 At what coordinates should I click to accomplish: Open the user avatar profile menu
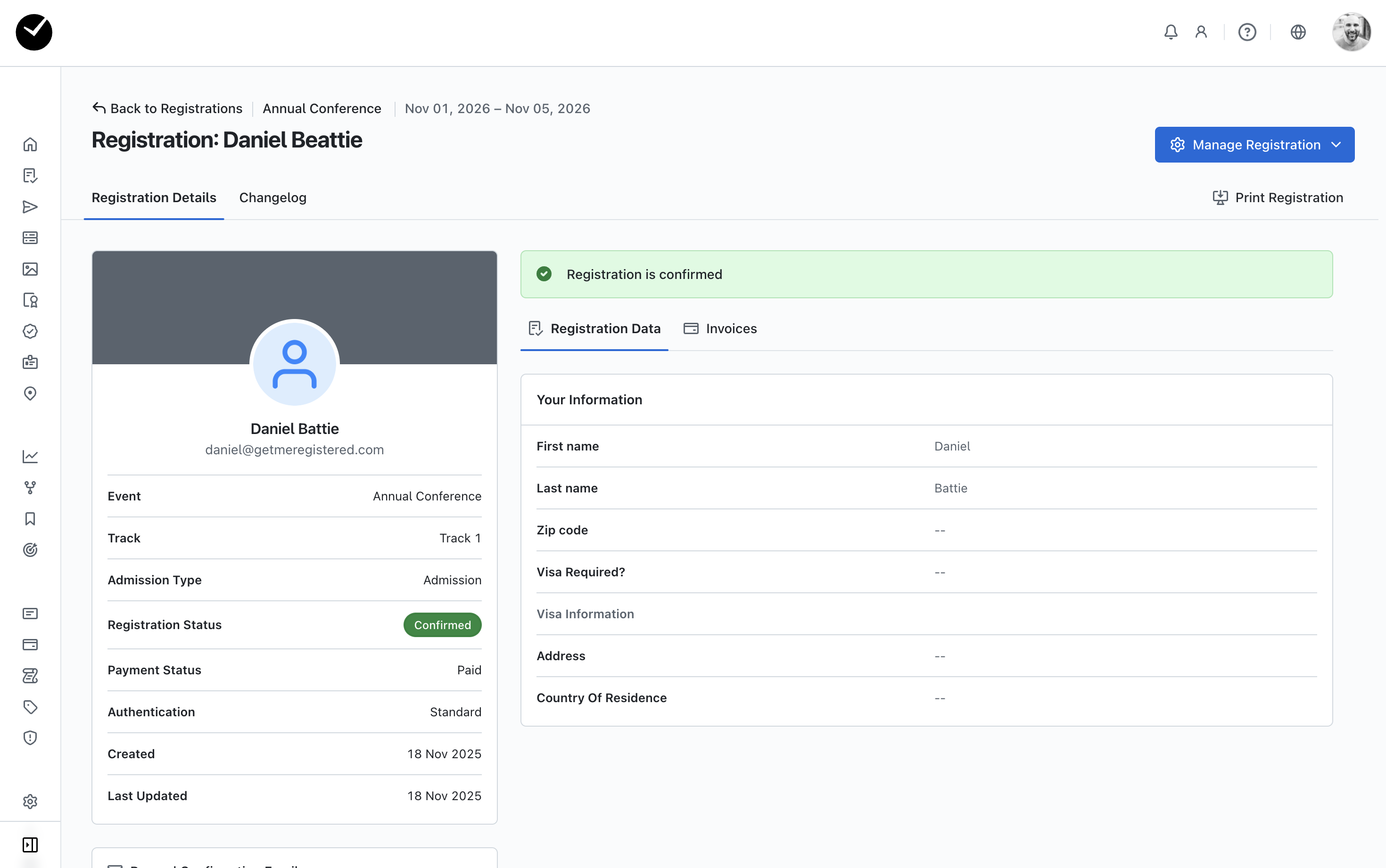click(1351, 32)
